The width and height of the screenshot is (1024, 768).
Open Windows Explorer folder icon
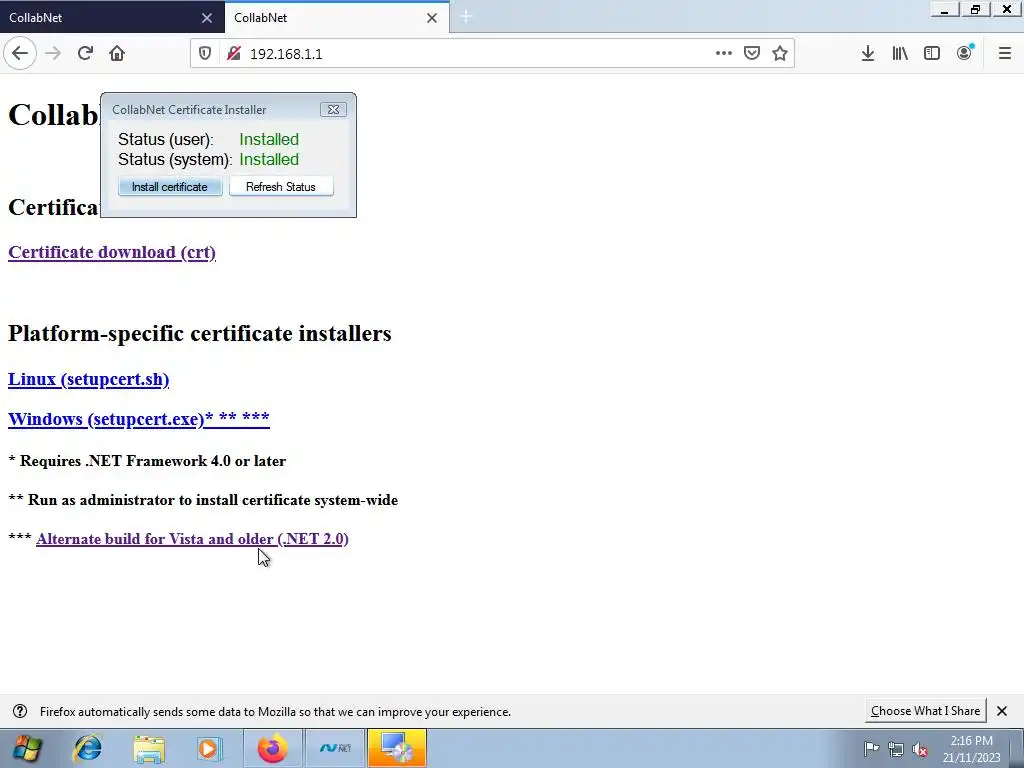click(x=149, y=748)
